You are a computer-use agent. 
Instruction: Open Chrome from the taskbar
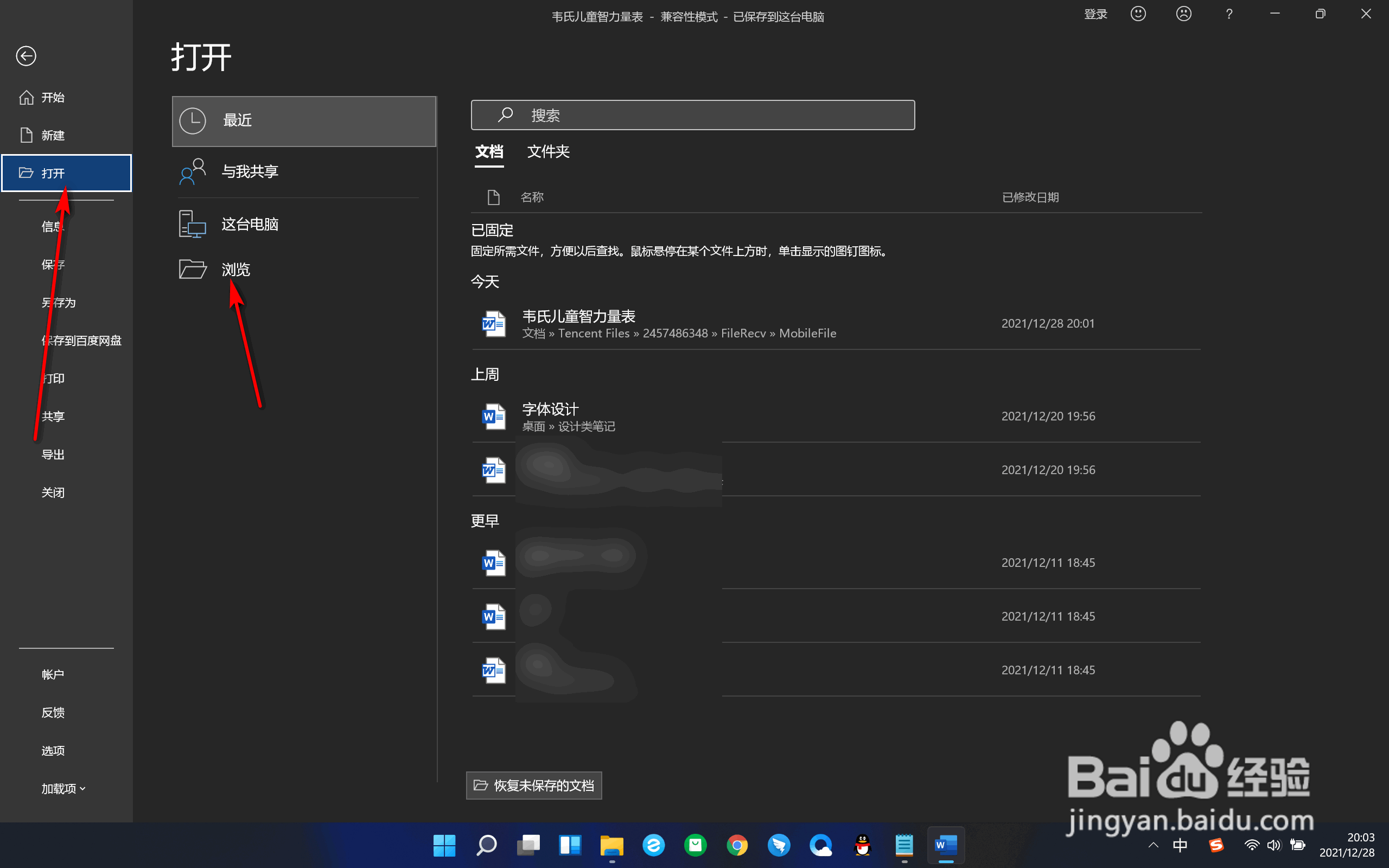pos(737,845)
